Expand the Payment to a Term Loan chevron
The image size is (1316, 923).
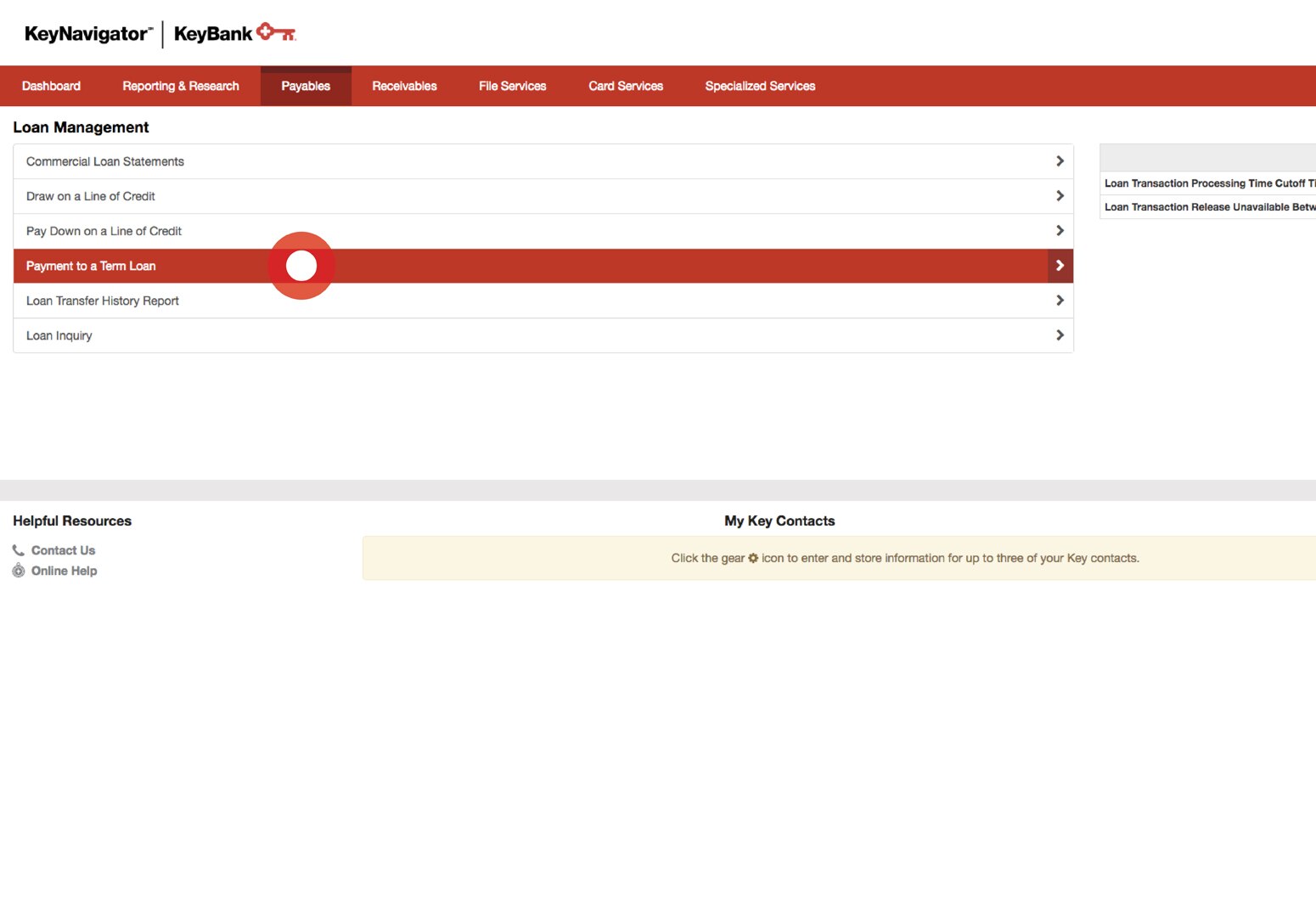click(1060, 265)
